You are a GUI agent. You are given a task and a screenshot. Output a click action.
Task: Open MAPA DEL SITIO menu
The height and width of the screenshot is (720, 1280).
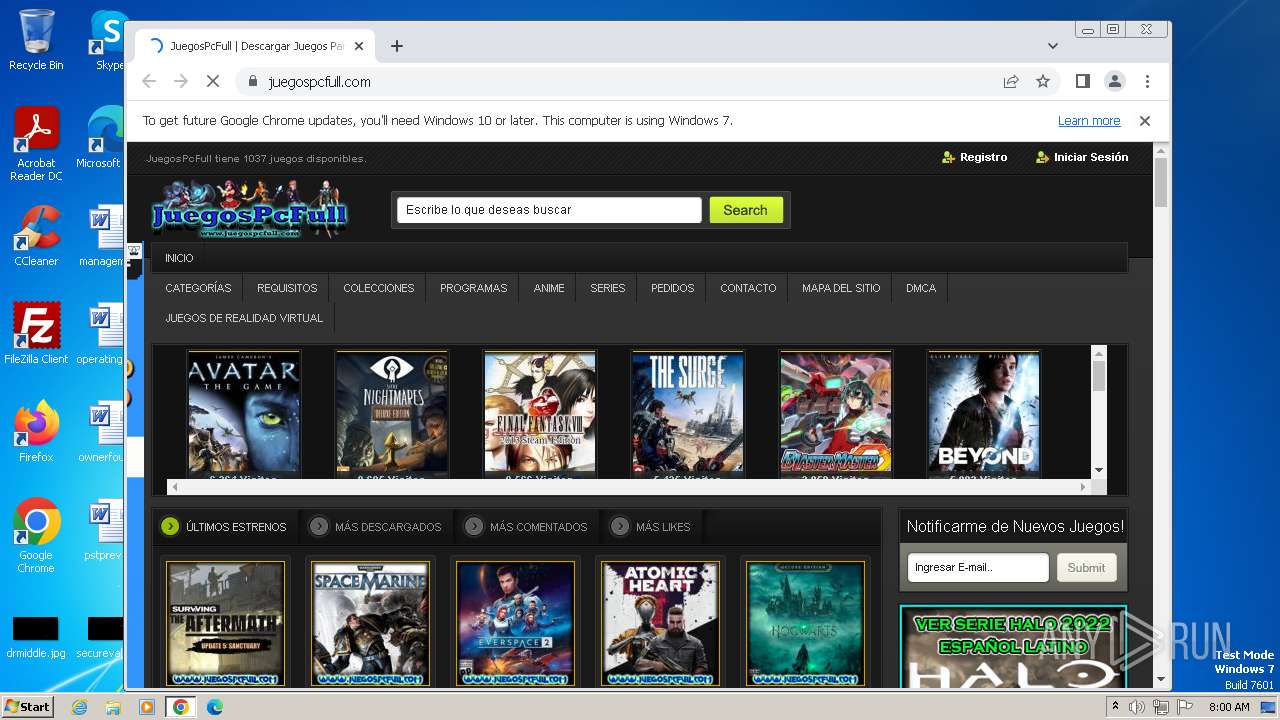[841, 288]
